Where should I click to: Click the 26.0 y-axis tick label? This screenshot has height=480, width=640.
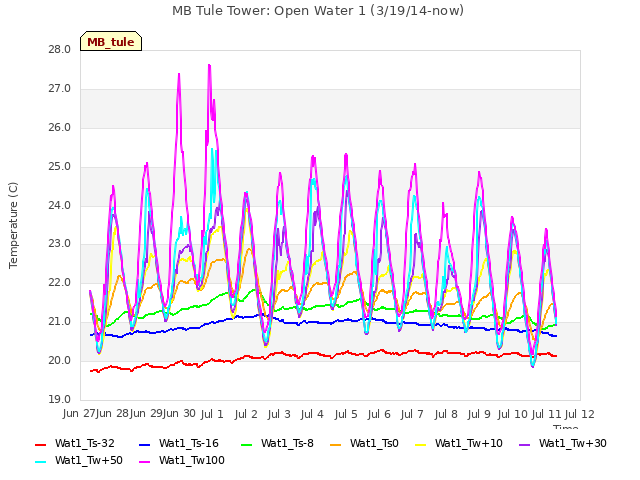pyautogui.click(x=60, y=128)
